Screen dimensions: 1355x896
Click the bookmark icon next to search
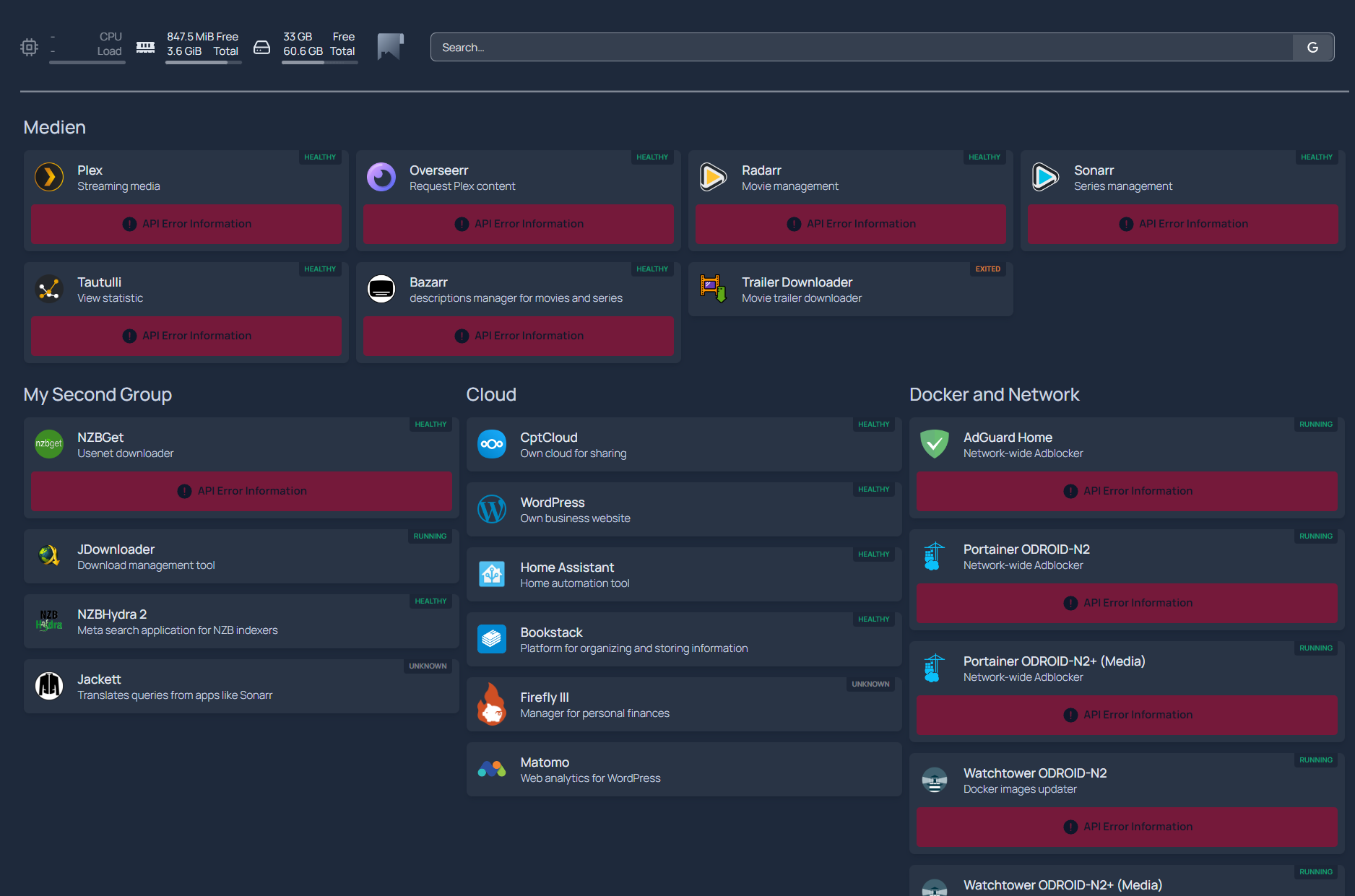[x=390, y=47]
